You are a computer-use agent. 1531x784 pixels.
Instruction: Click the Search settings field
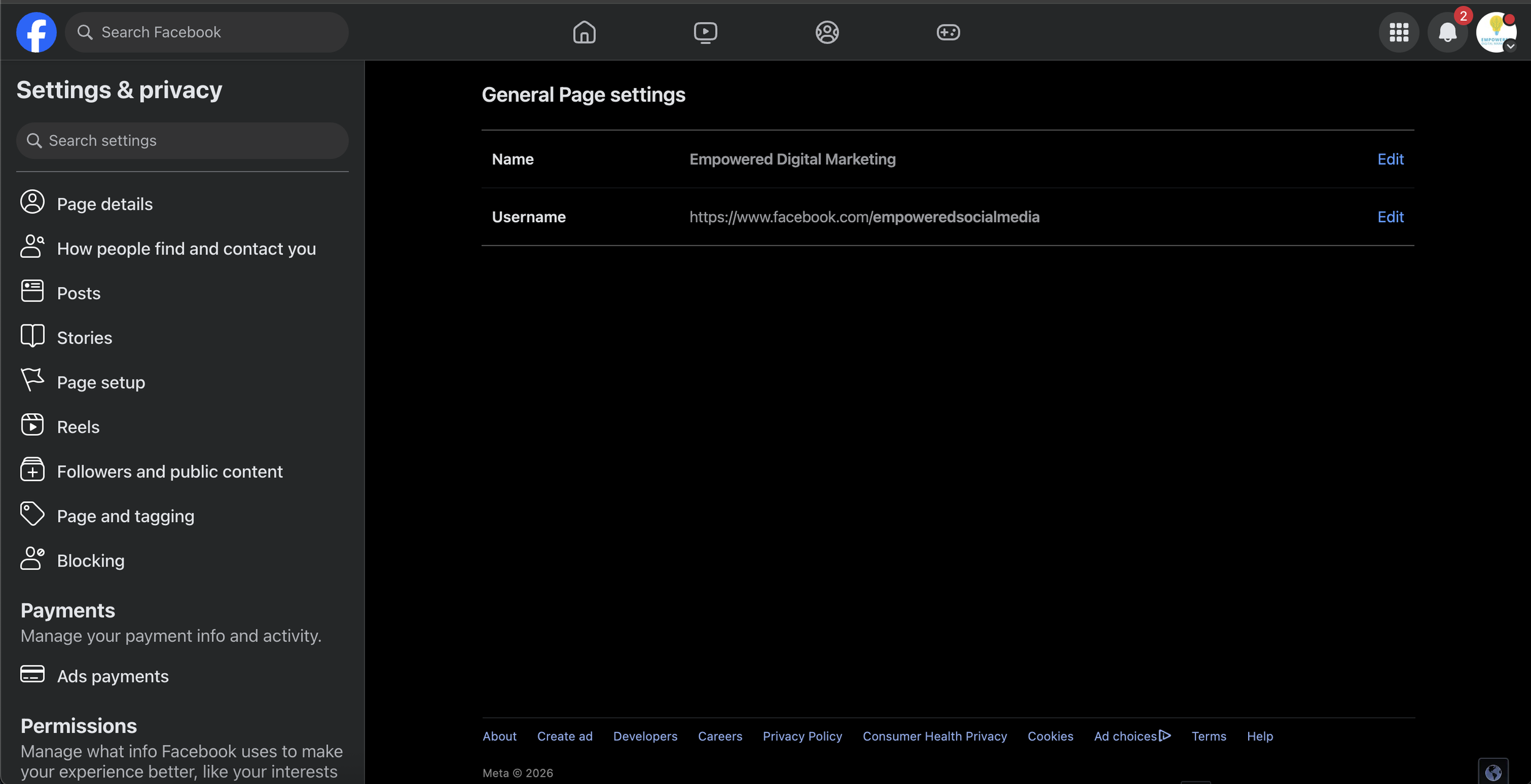[x=184, y=141]
